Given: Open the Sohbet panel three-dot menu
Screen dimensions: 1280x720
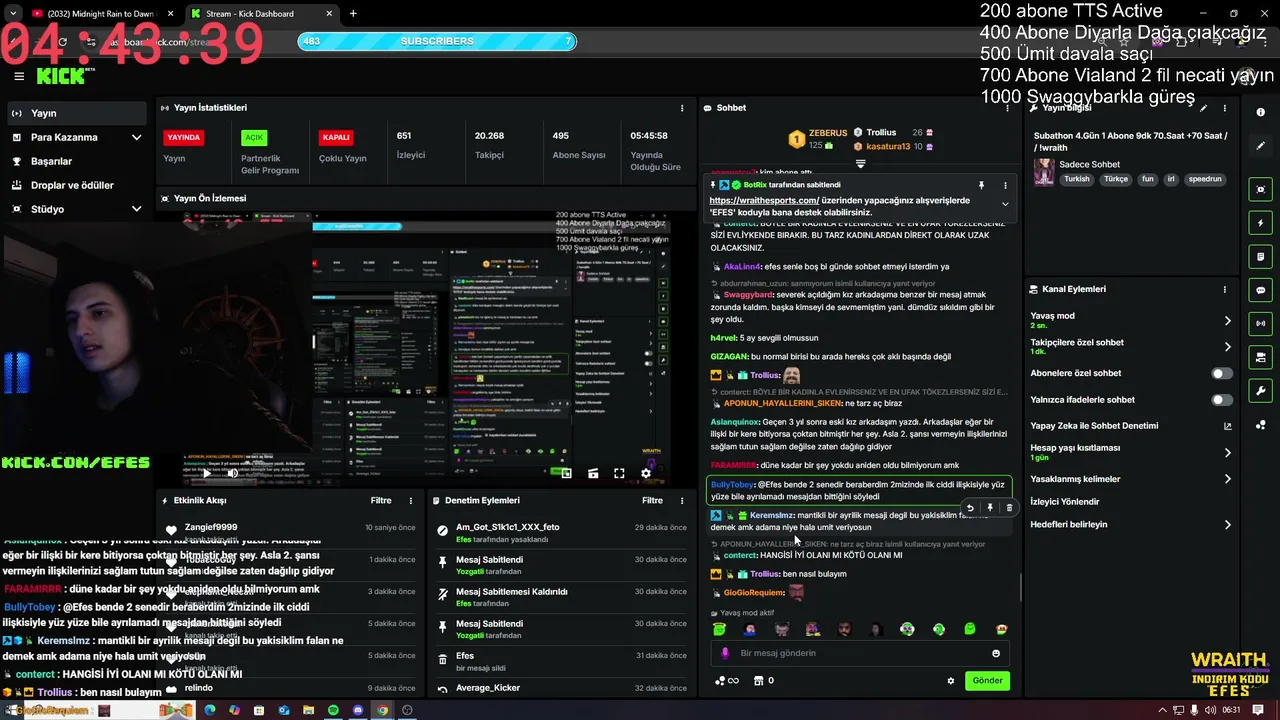Looking at the screenshot, I should click(1008, 107).
